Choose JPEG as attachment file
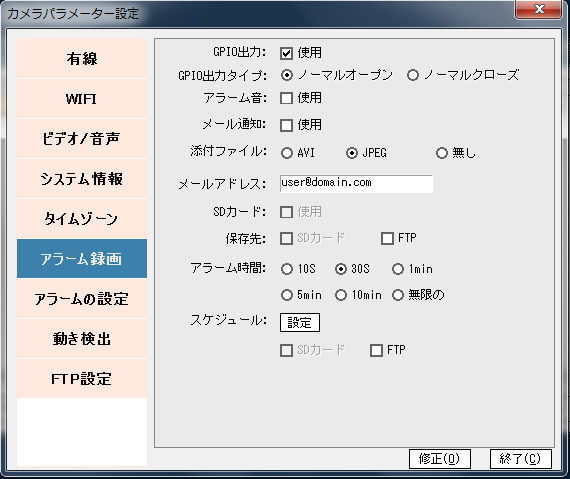570x479 pixels. click(352, 153)
